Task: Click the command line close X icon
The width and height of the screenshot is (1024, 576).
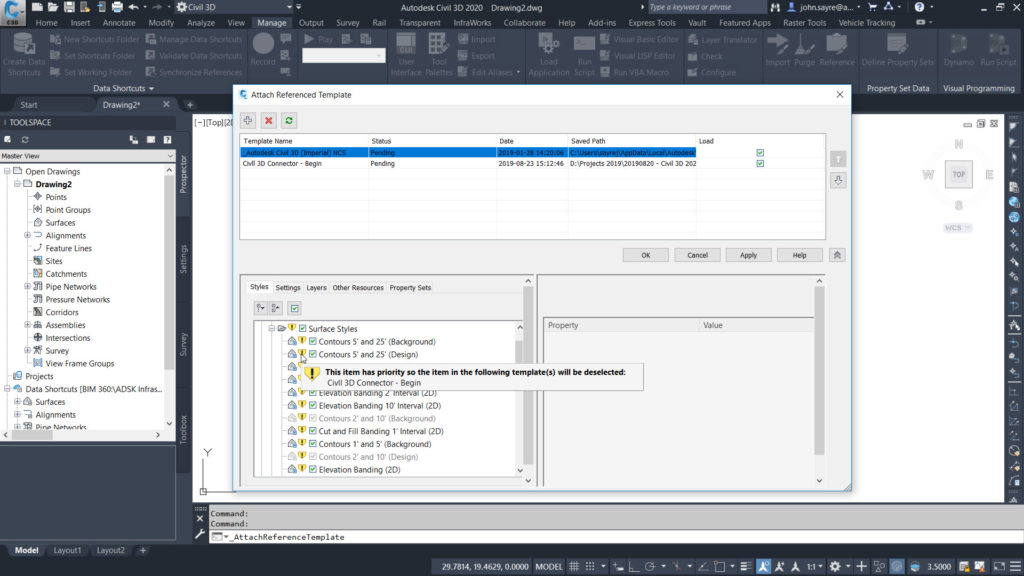Action: pyautogui.click(x=200, y=519)
